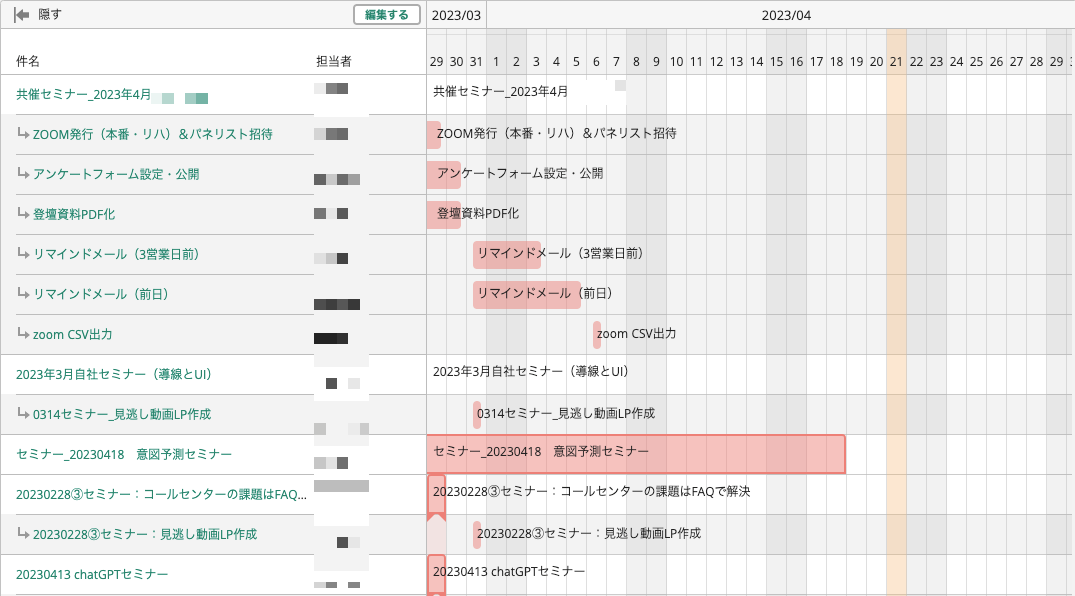Click subtask arrow icon beside リマインドメール（3営業日前）
The height and width of the screenshot is (596, 1075).
24,254
